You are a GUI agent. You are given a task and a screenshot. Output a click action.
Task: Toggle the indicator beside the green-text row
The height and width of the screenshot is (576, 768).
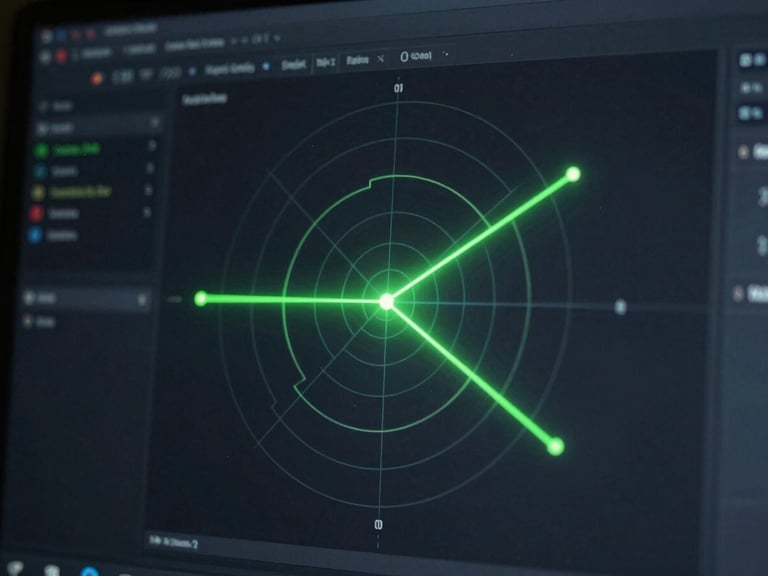coord(152,145)
